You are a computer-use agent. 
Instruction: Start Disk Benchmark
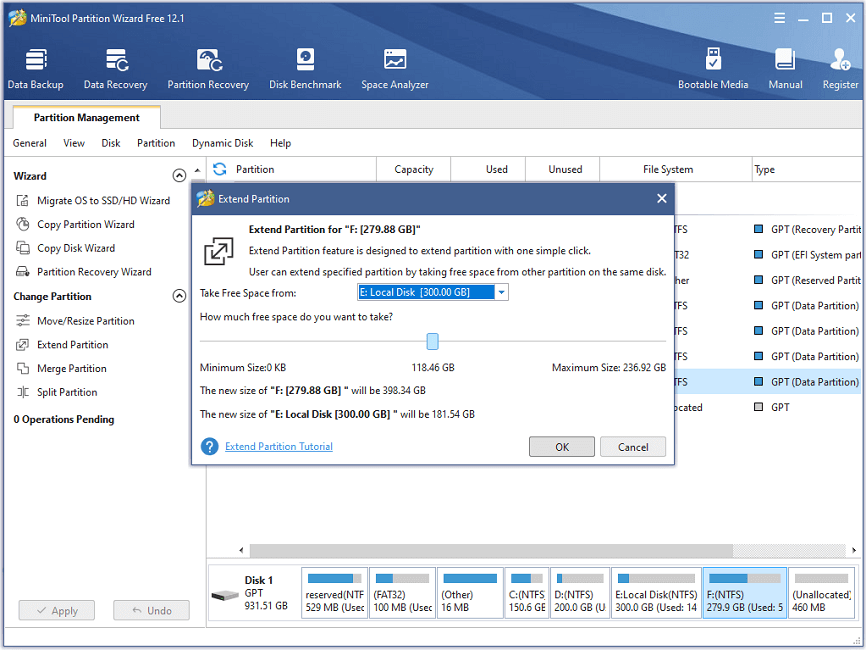(305, 68)
